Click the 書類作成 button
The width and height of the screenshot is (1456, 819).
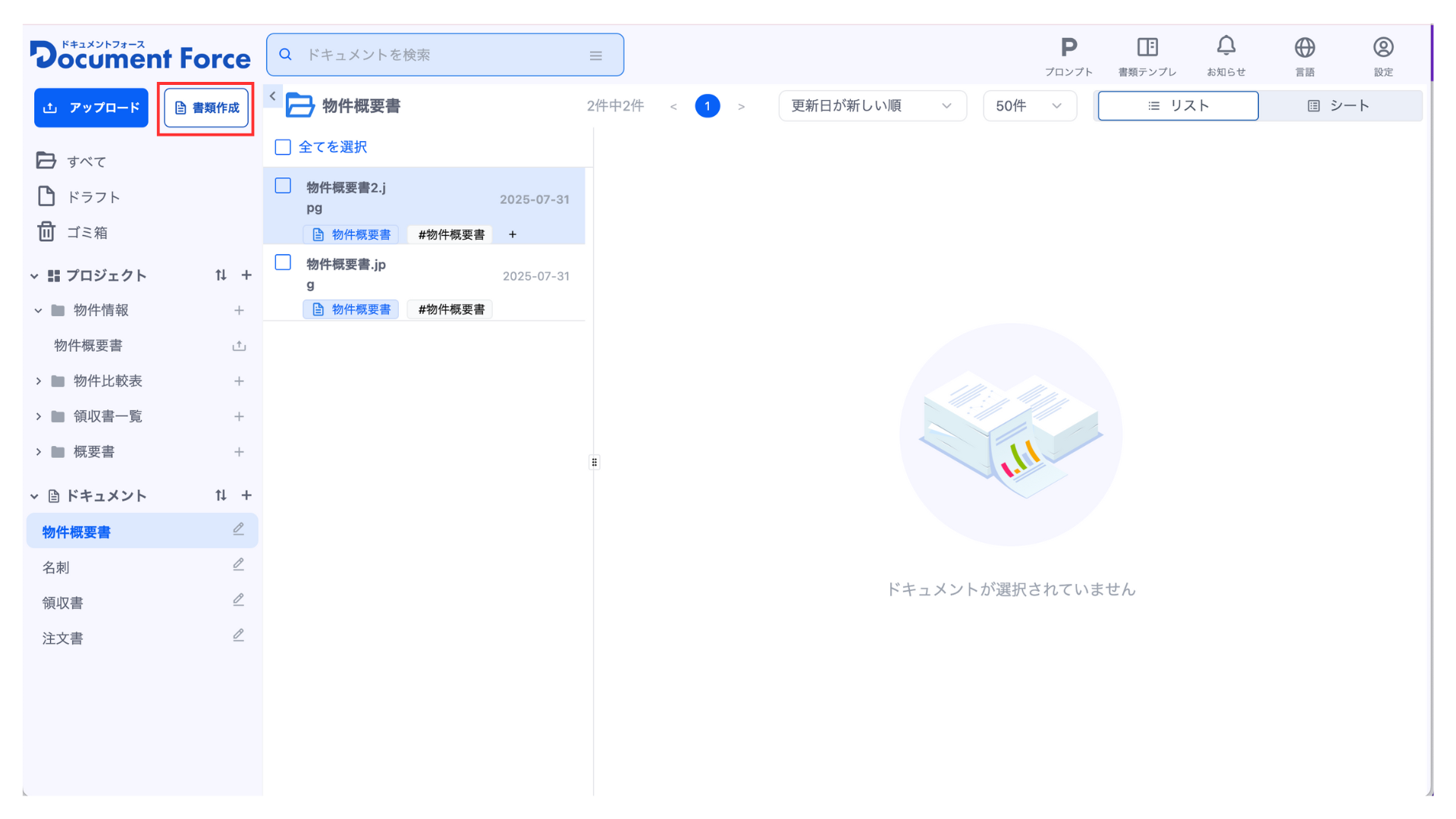coord(206,108)
